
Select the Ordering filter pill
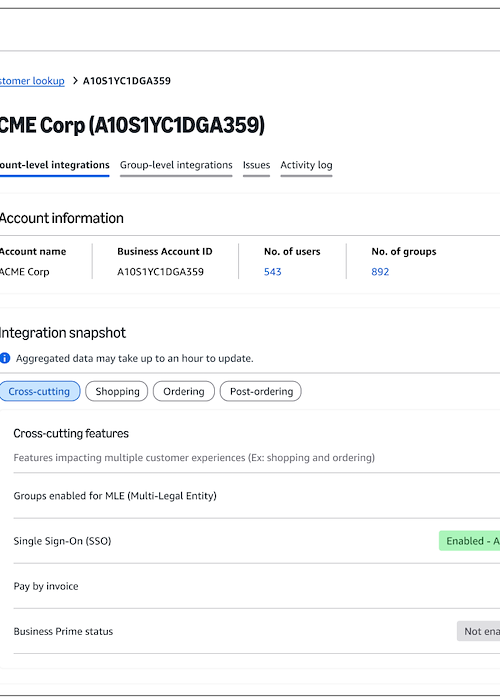[x=183, y=392]
